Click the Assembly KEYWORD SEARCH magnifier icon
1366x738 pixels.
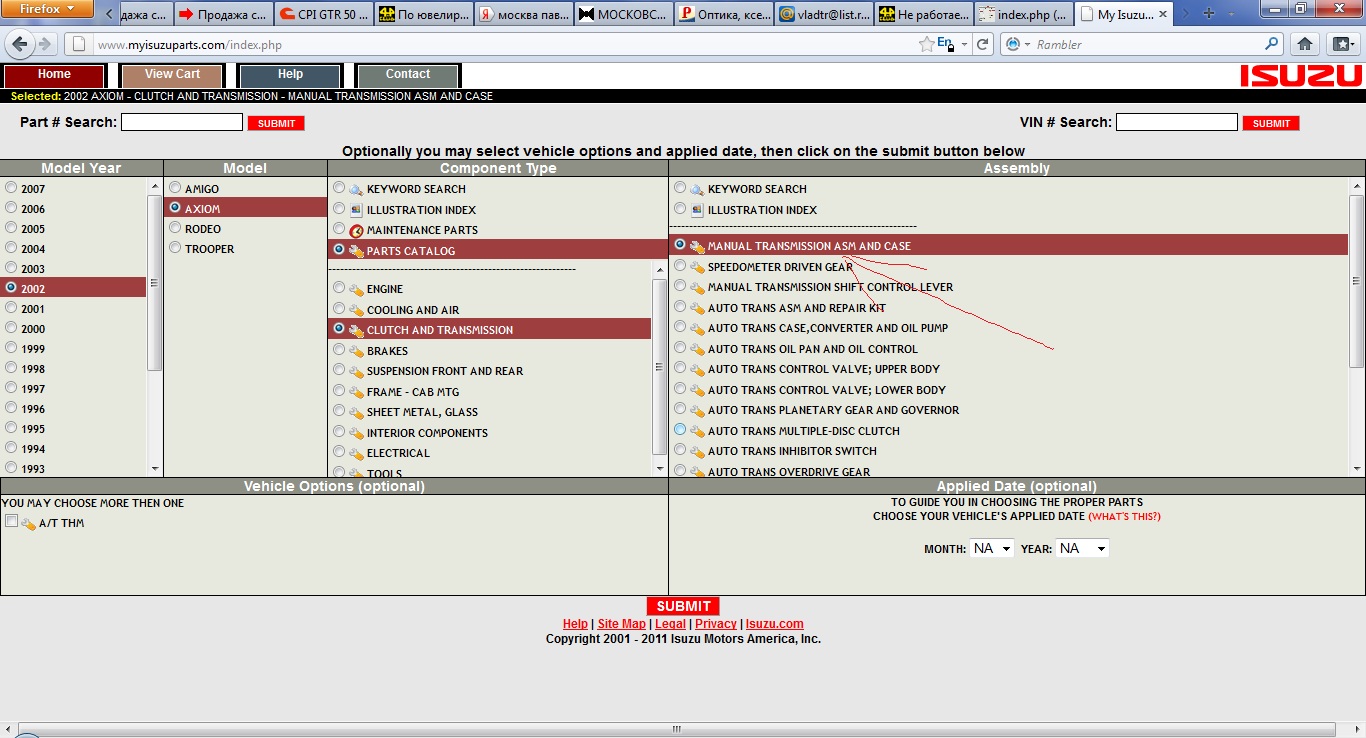696,189
